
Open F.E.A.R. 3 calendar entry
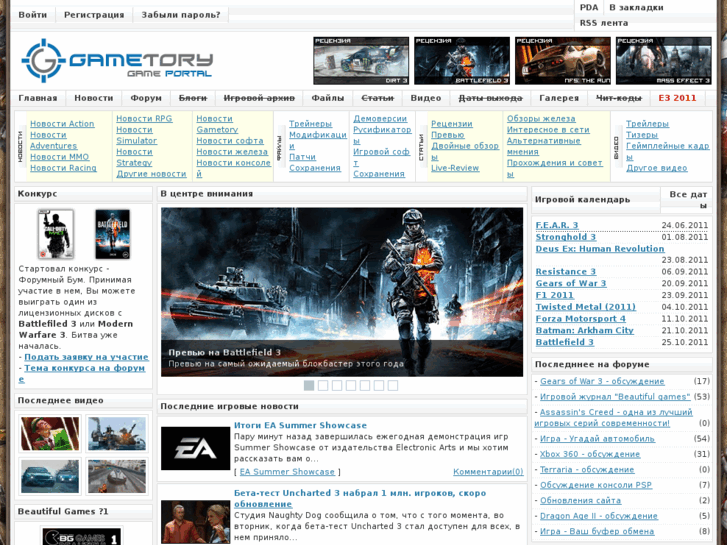click(x=557, y=225)
